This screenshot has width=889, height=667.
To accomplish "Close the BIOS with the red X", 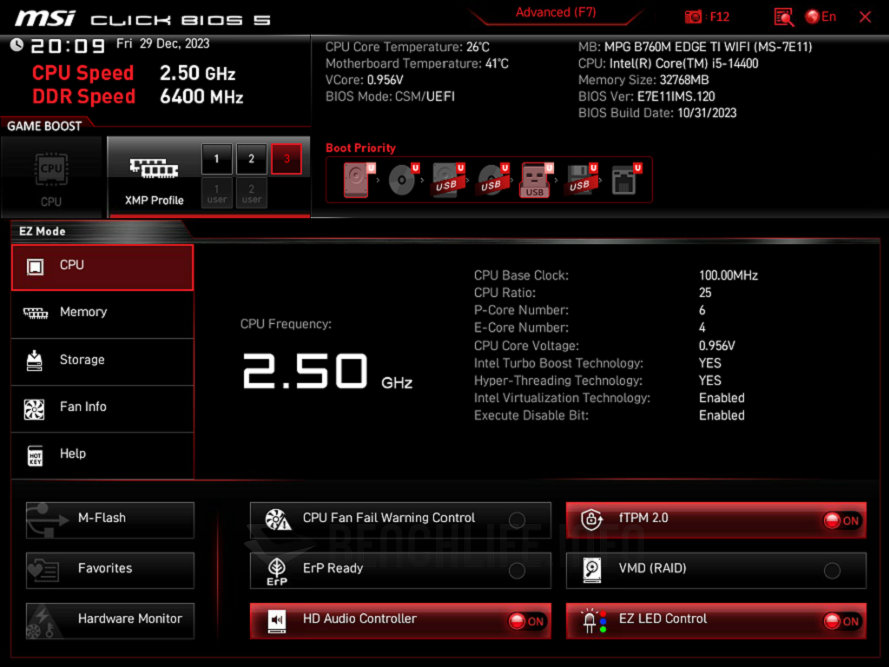I will [x=865, y=17].
